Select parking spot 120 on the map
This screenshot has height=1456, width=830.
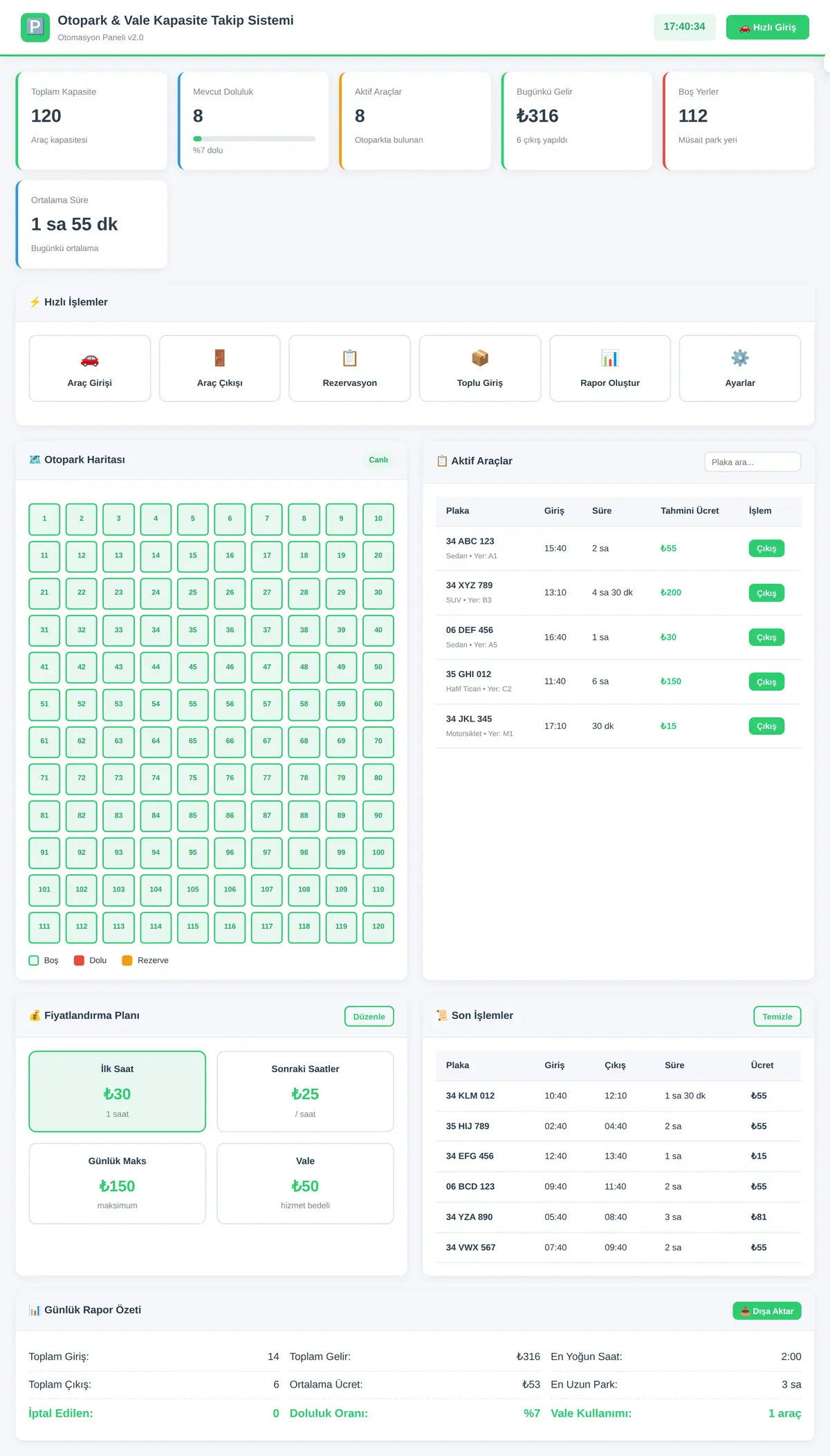378,927
